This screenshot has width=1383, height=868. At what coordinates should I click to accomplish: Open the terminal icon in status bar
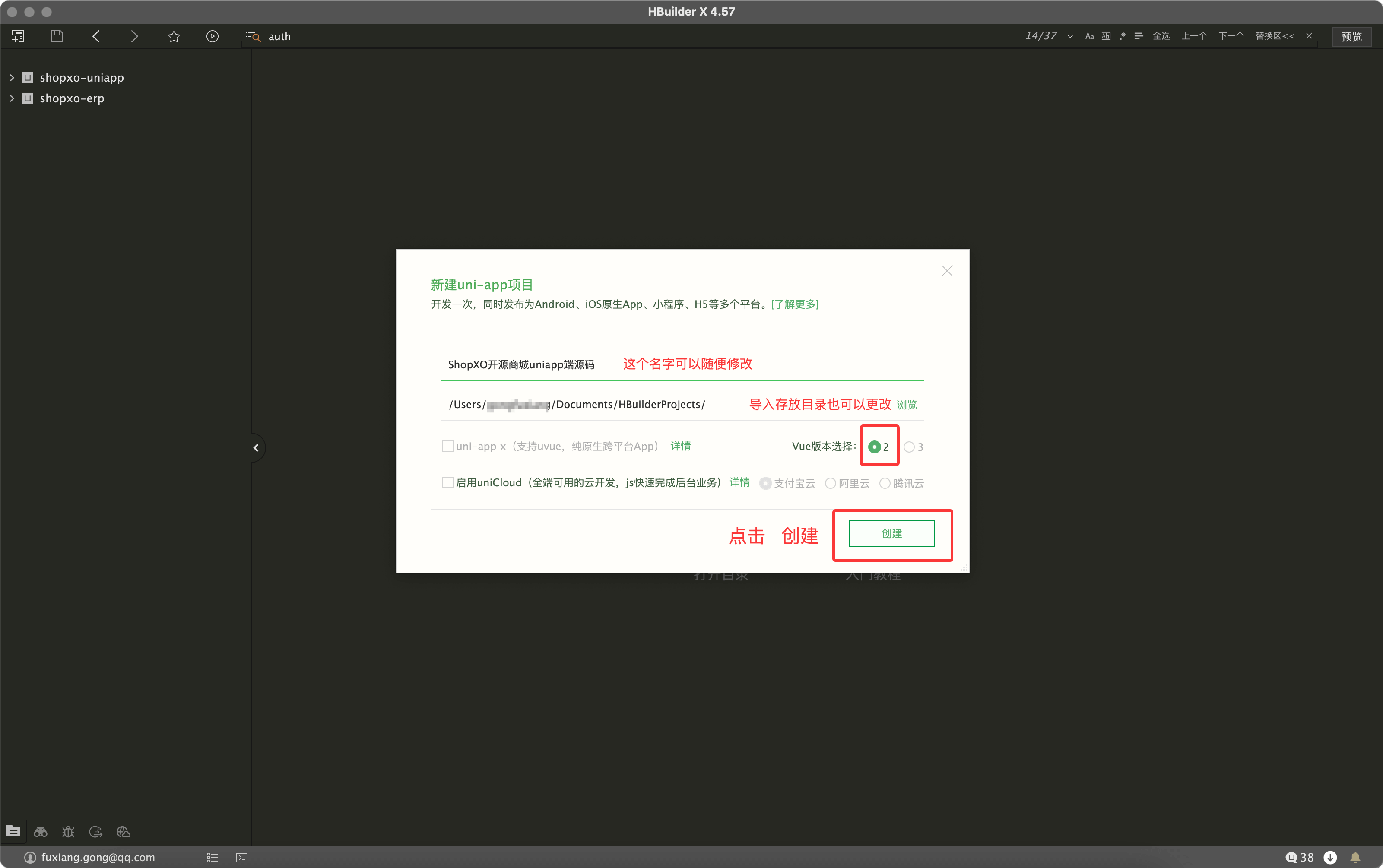pyautogui.click(x=242, y=857)
